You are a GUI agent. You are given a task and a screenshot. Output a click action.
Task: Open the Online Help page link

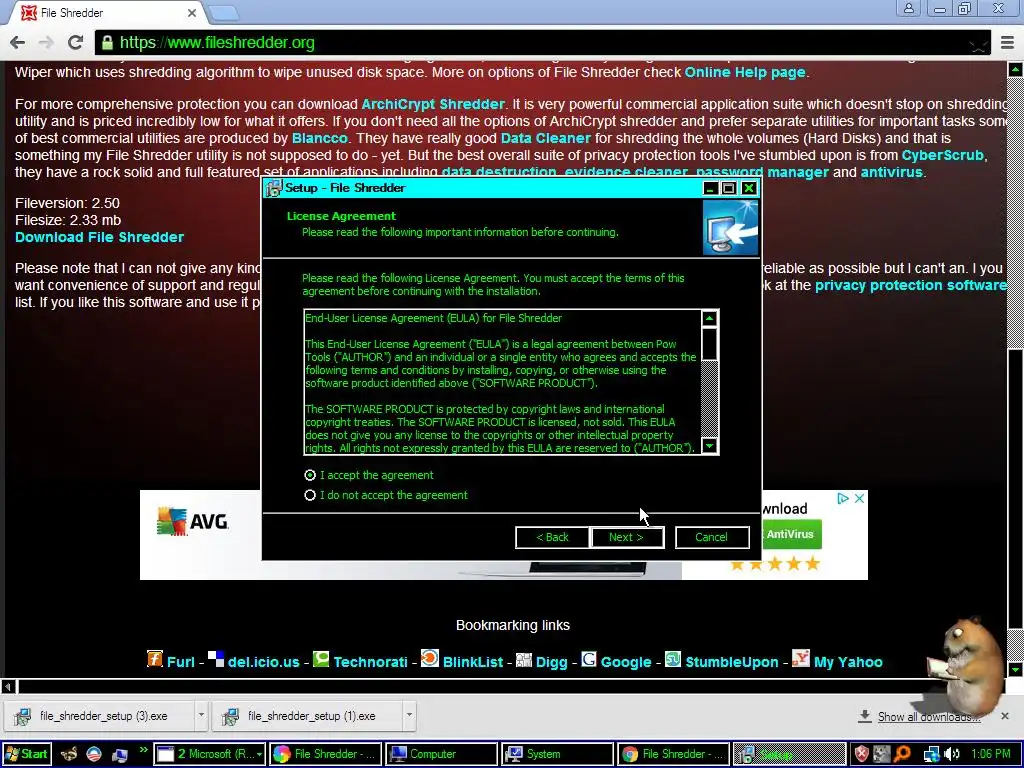[x=744, y=72]
